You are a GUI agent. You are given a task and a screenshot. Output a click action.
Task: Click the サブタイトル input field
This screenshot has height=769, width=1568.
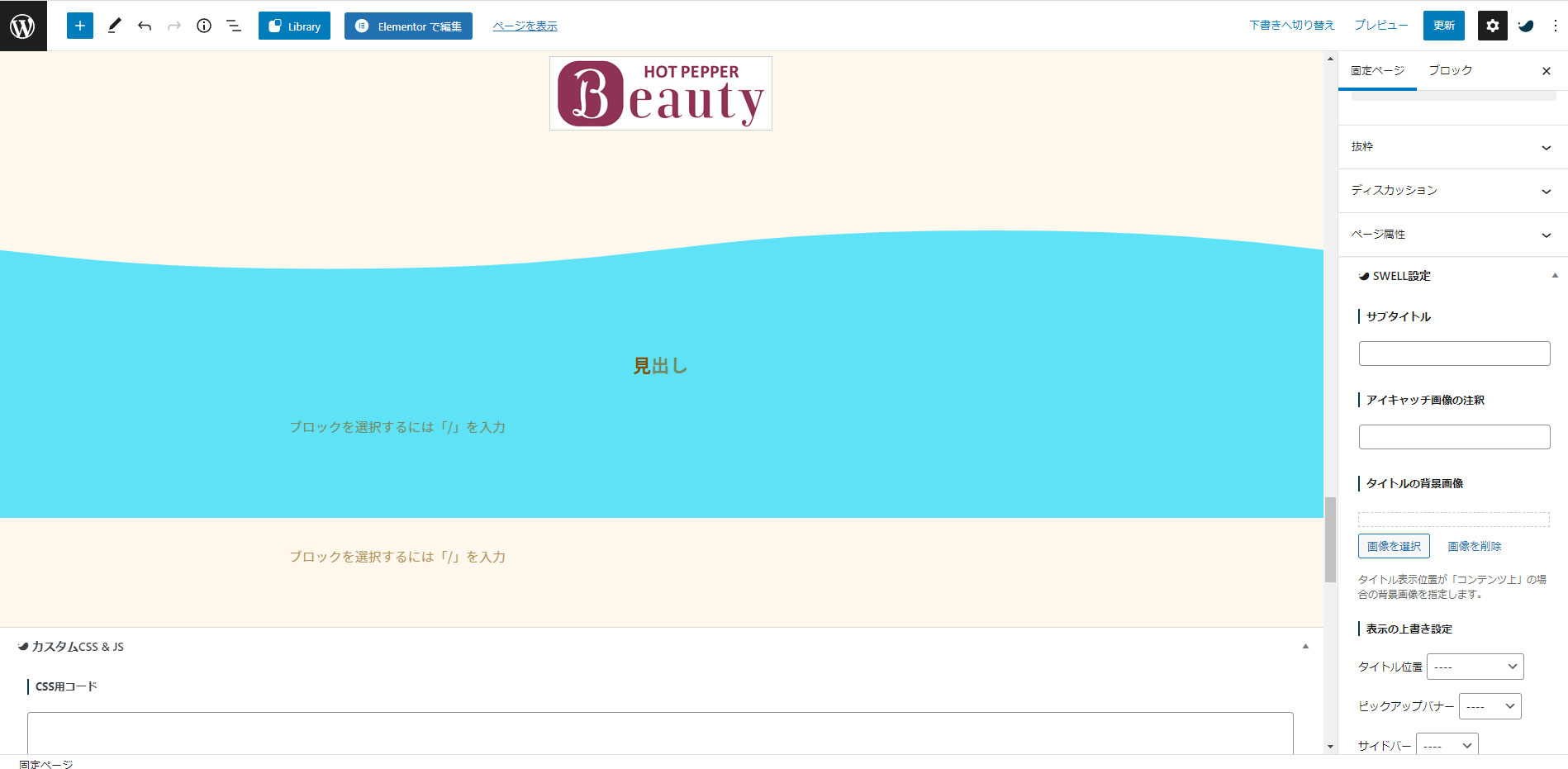tap(1454, 354)
